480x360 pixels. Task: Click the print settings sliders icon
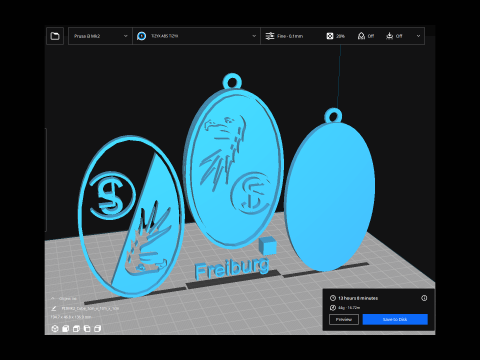[270, 36]
